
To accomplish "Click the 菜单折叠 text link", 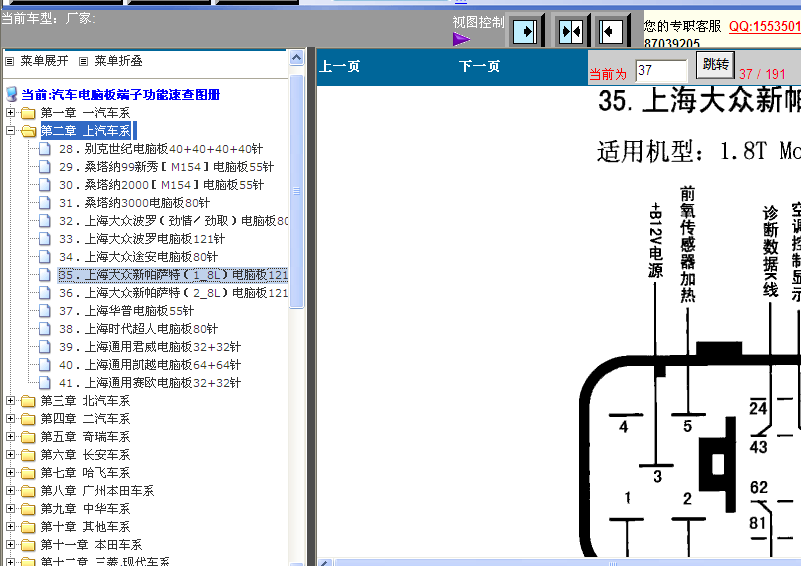I will point(119,61).
